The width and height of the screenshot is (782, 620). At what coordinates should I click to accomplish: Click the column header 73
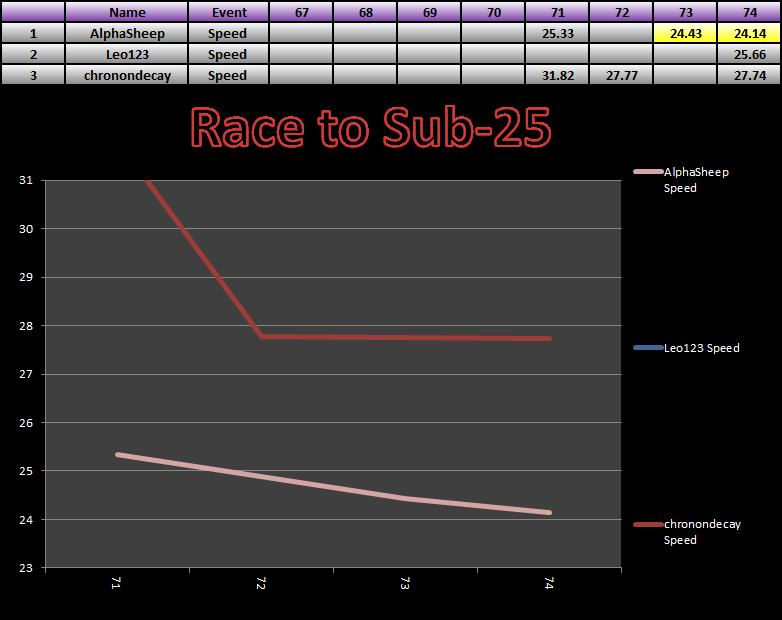coord(685,12)
